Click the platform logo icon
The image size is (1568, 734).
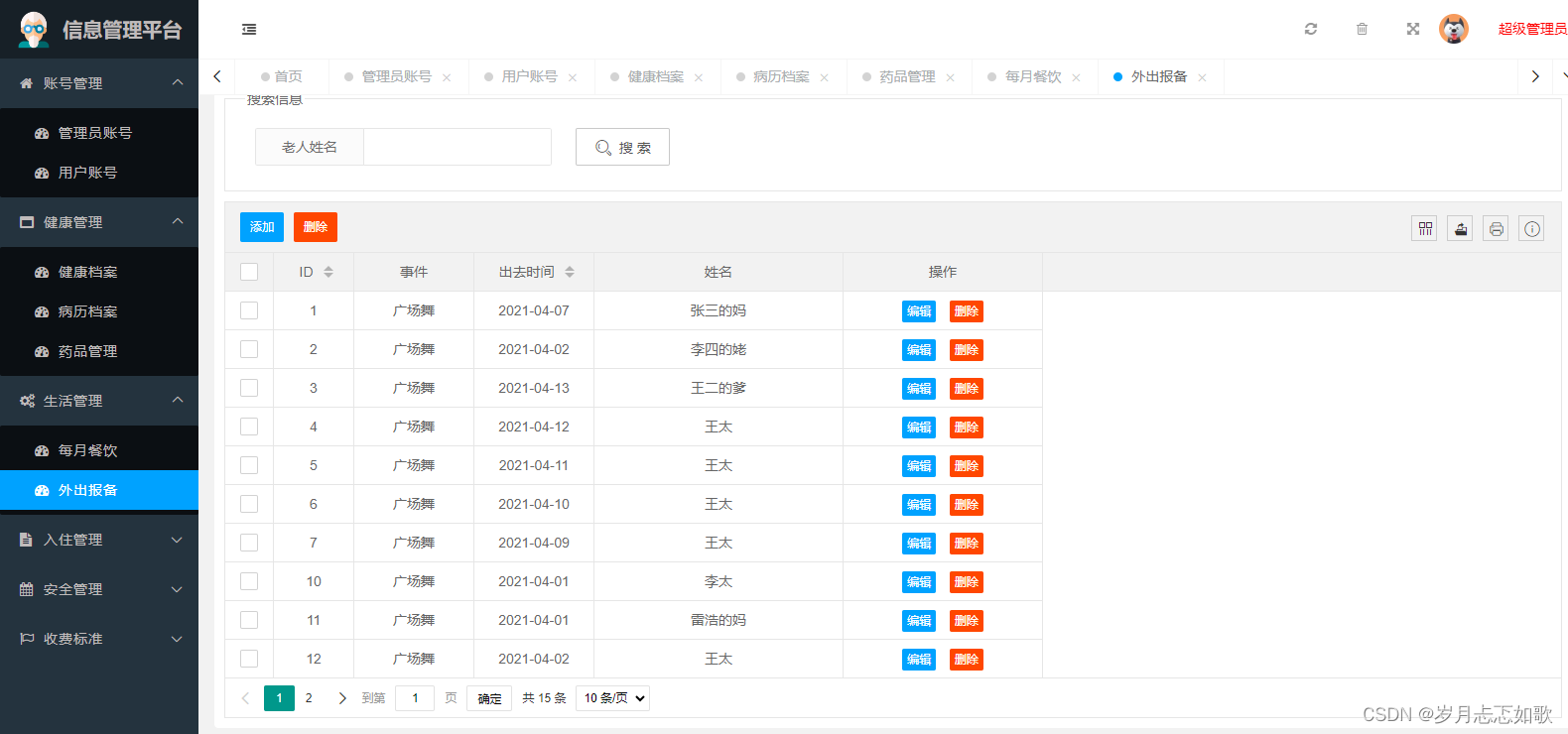tap(34, 30)
